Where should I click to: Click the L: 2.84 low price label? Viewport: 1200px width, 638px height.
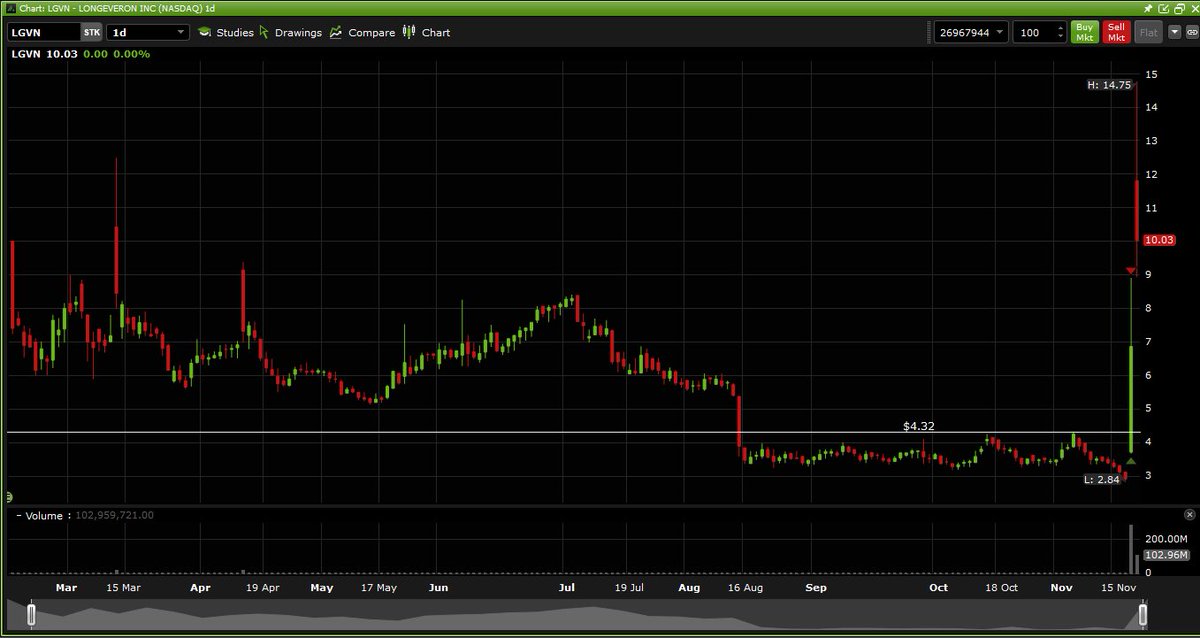pos(1102,480)
